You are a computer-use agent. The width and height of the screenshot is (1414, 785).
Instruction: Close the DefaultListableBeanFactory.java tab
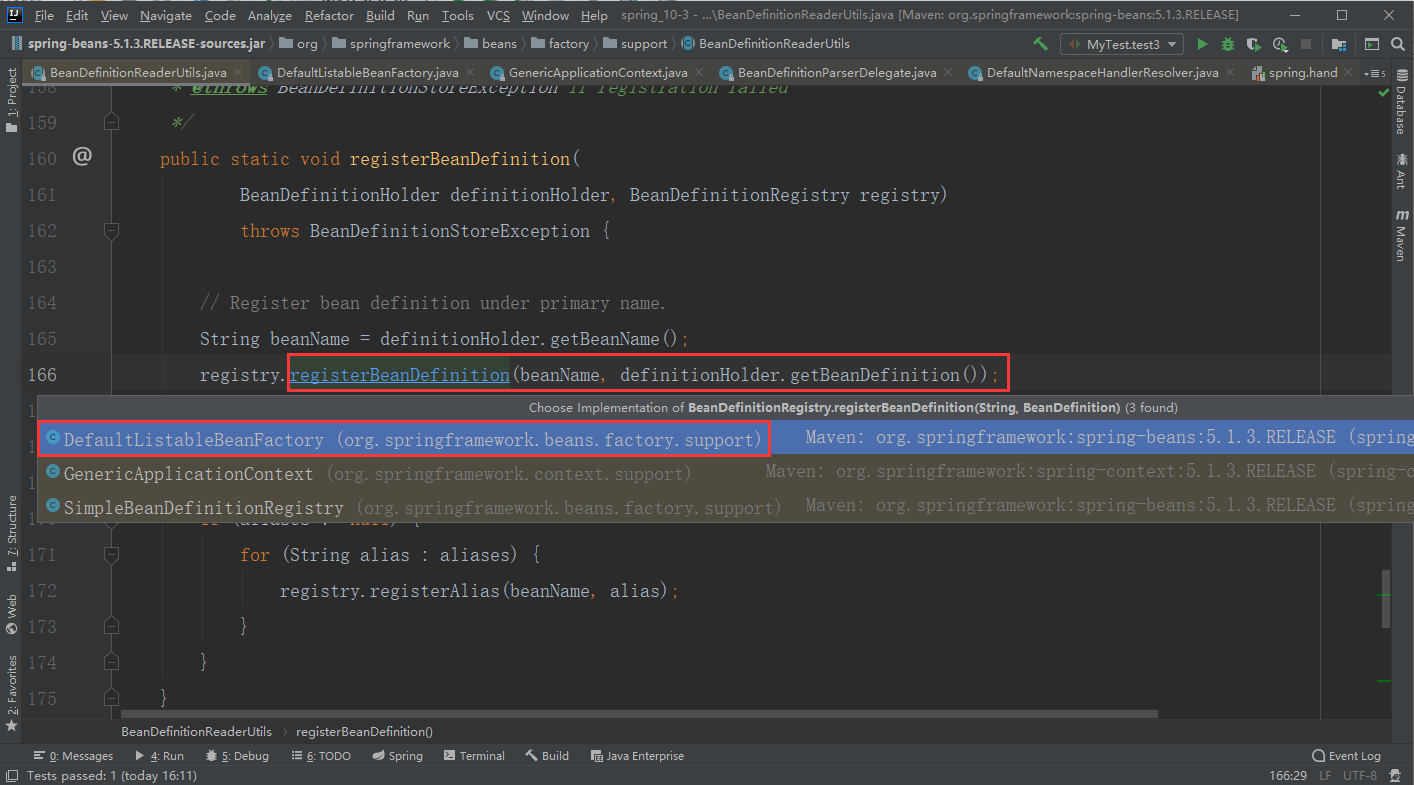click(x=469, y=73)
